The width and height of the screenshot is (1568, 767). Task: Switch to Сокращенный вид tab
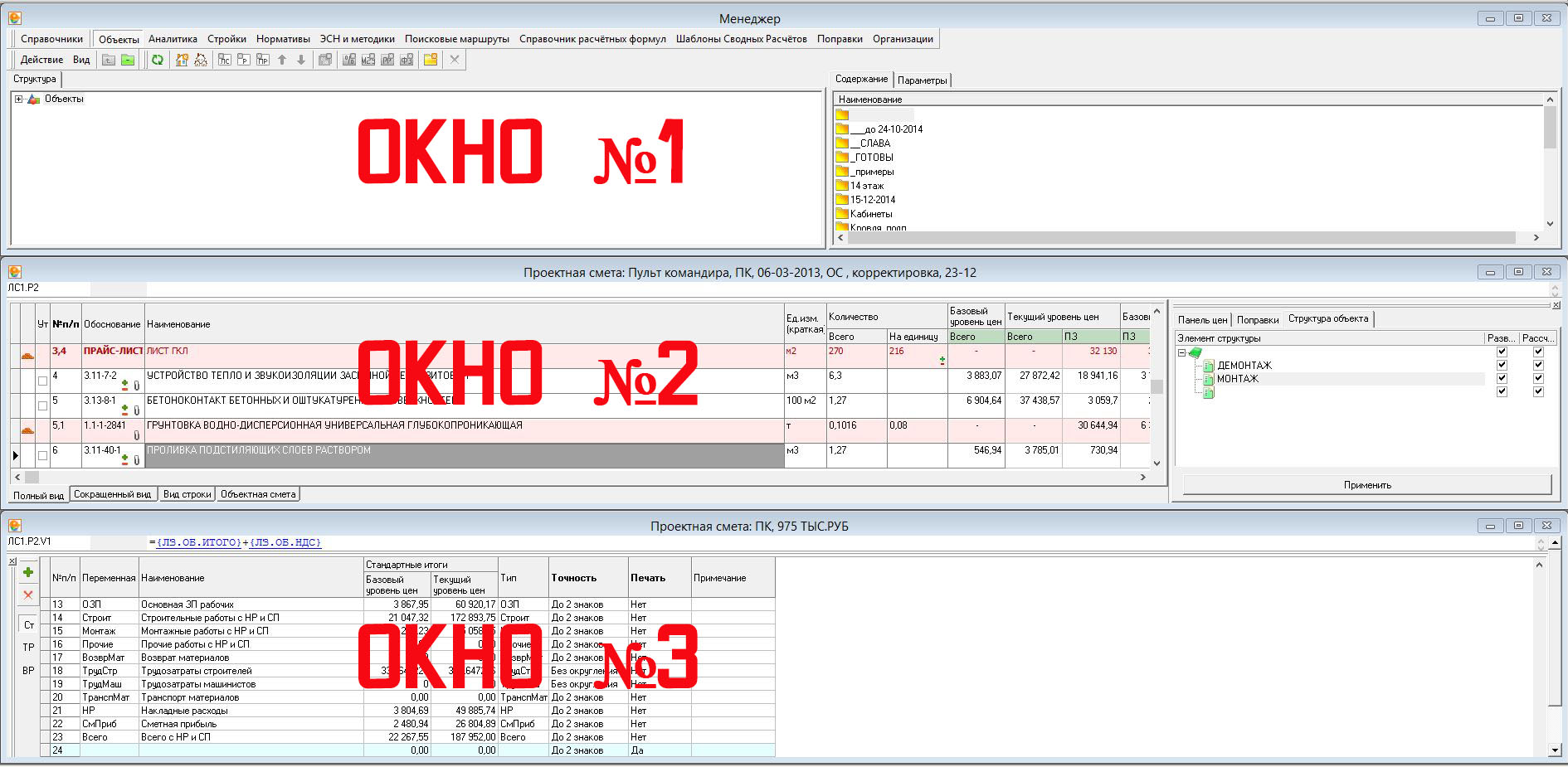(x=112, y=494)
